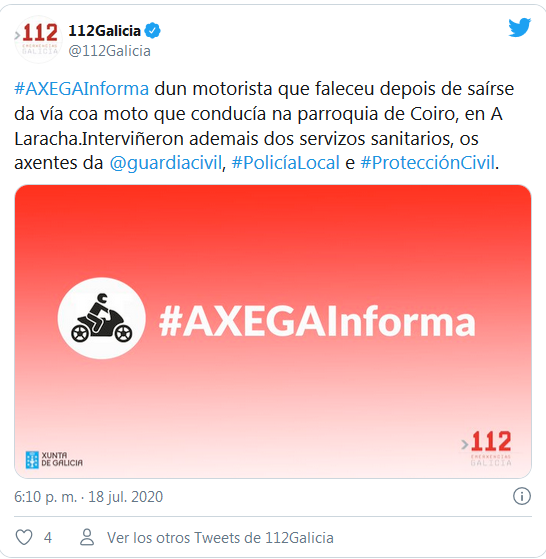Open the #ProtecciónCivil hashtag
Image resolution: width=546 pixels, height=559 pixels.
pos(428,163)
